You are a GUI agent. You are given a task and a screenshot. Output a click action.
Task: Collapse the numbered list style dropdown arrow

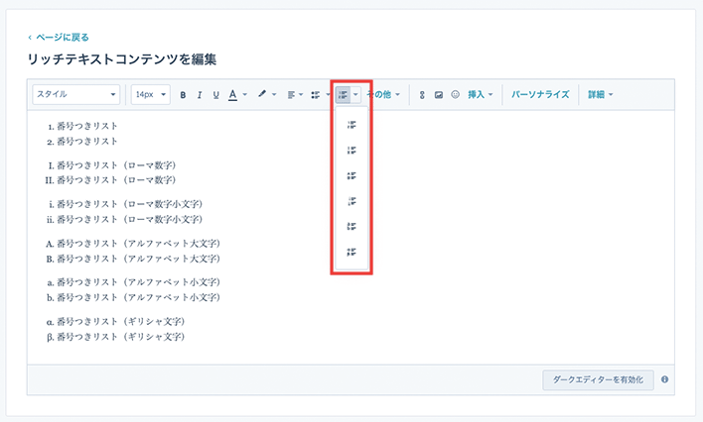356,95
